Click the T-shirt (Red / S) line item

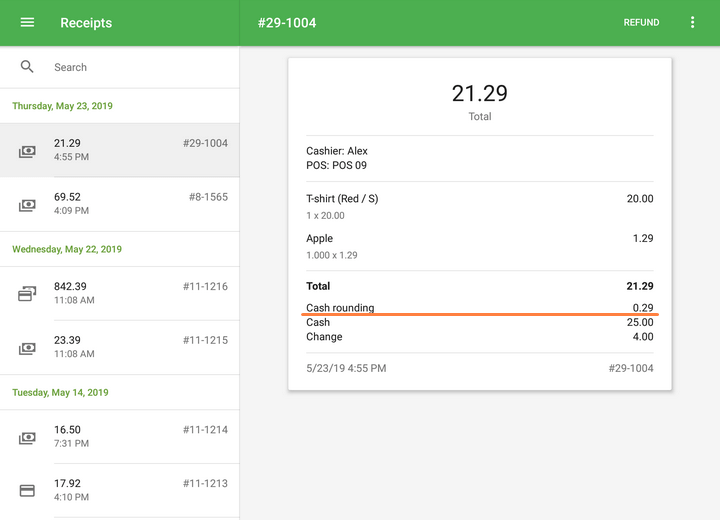pyautogui.click(x=342, y=199)
